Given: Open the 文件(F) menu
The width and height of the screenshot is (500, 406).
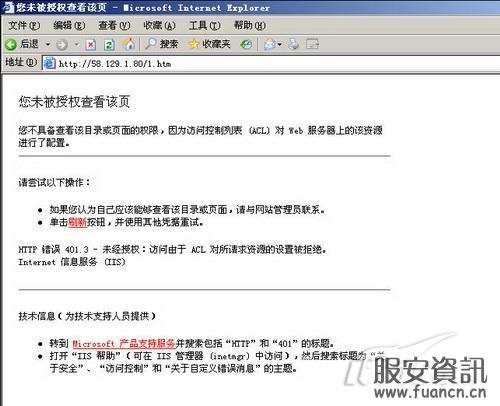Looking at the screenshot, I should 24,25.
